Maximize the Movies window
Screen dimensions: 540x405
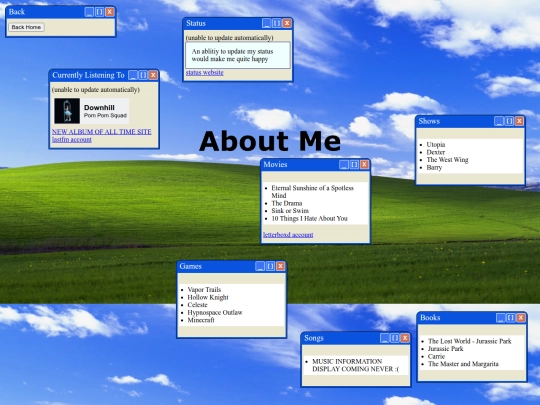coord(354,165)
